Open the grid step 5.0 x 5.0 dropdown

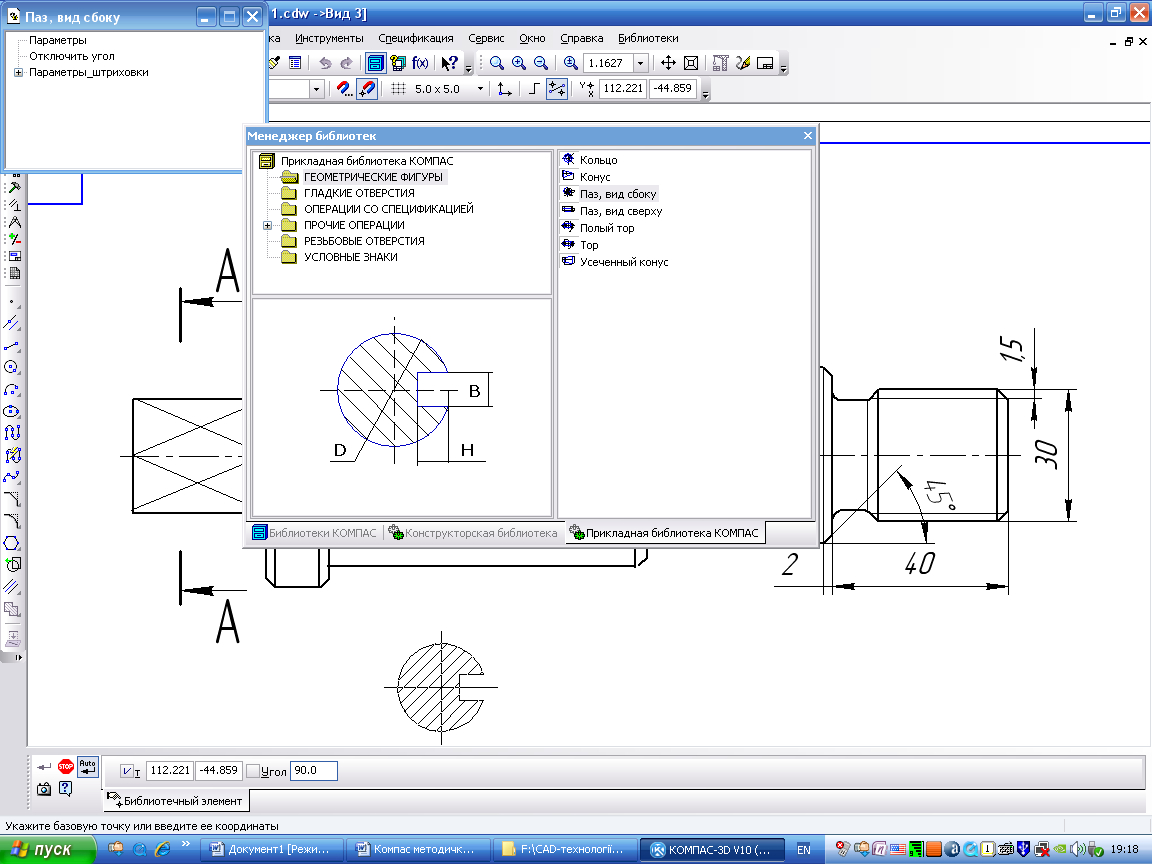(x=480, y=89)
